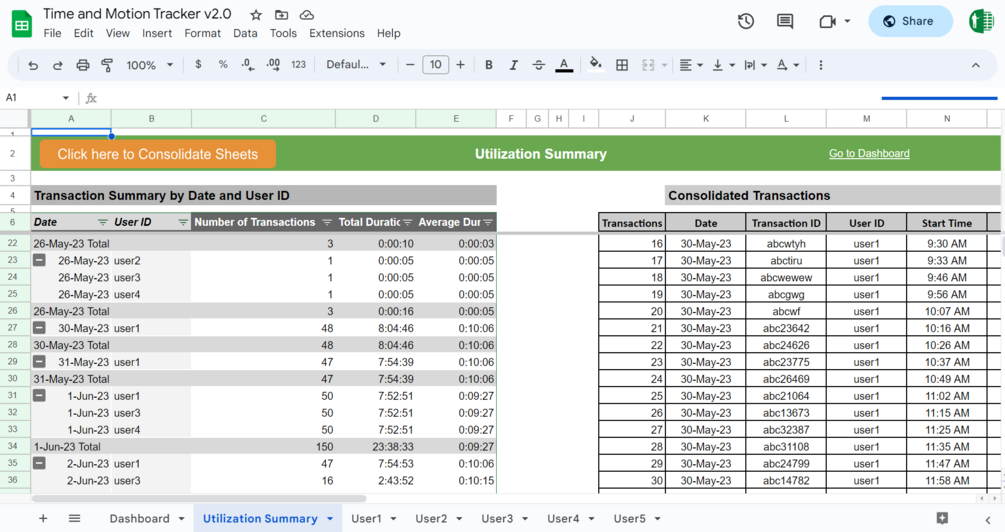Open the File menu
Screen dimensions: 1005x532
53,33
